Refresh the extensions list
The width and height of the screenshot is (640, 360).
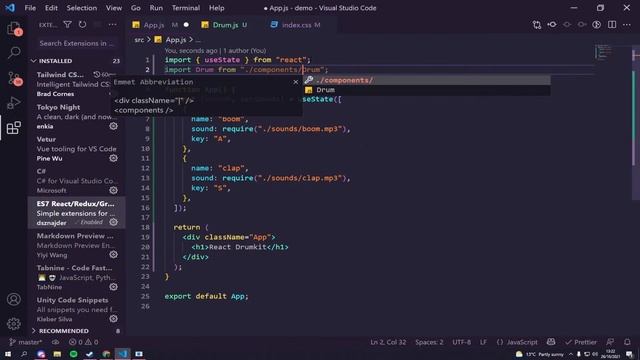[x=82, y=25]
